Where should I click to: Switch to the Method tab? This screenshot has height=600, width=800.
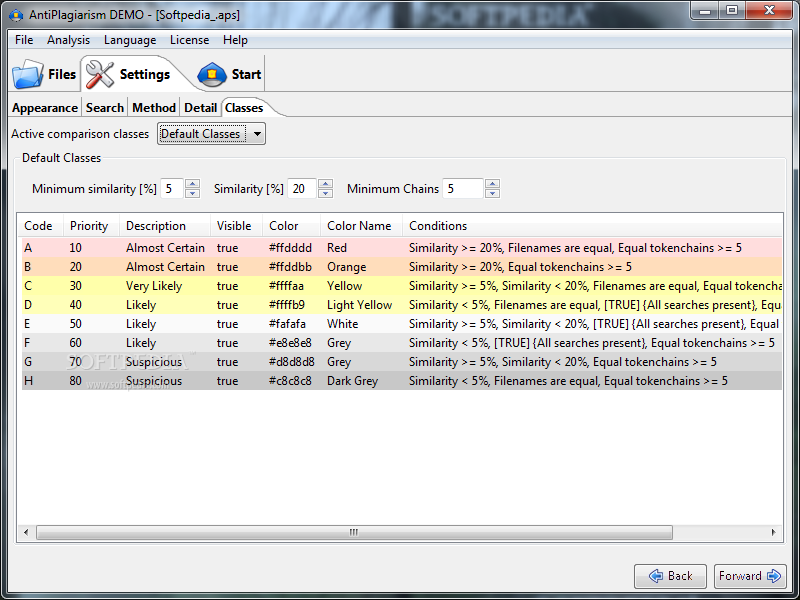(x=154, y=108)
